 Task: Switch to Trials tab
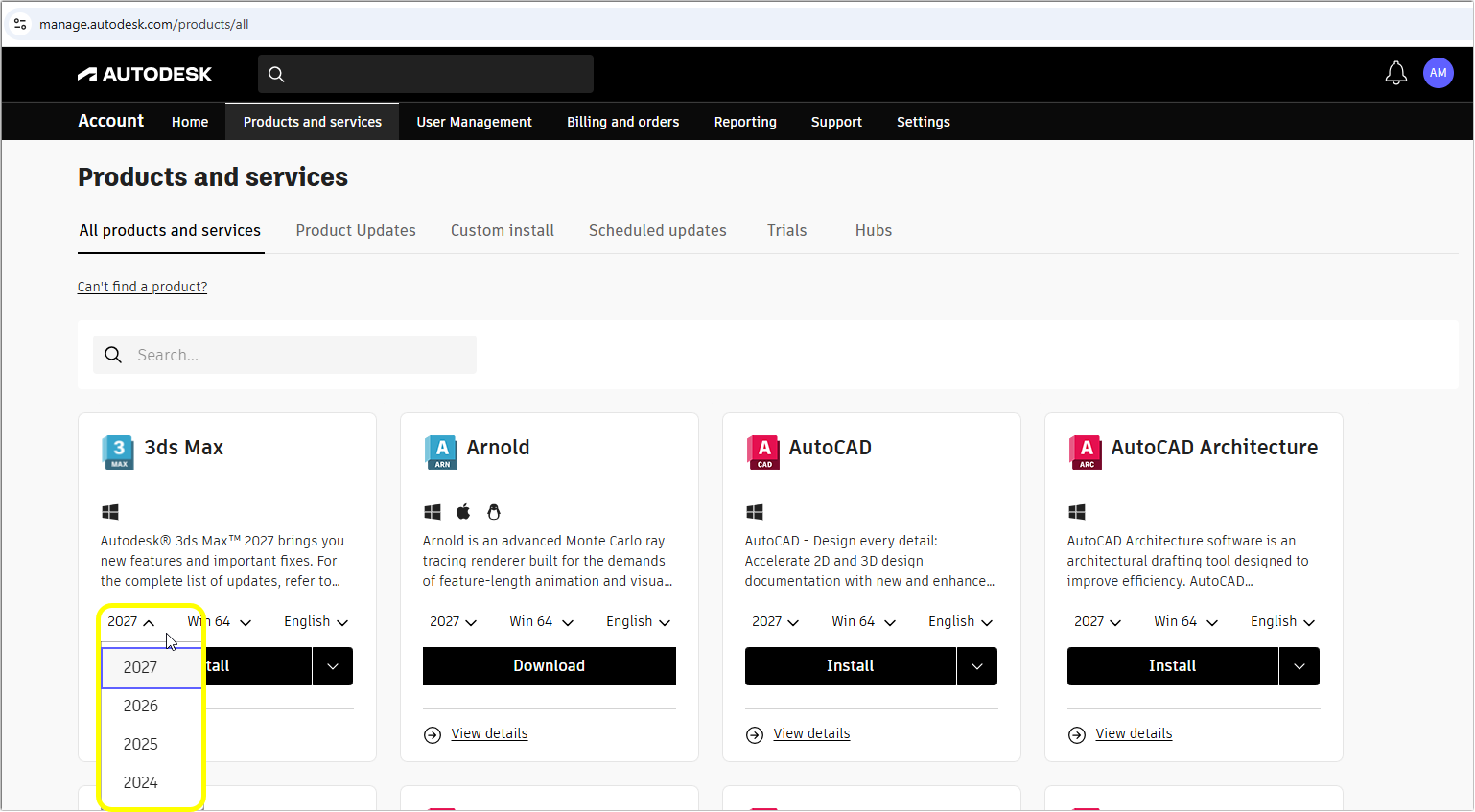(786, 231)
